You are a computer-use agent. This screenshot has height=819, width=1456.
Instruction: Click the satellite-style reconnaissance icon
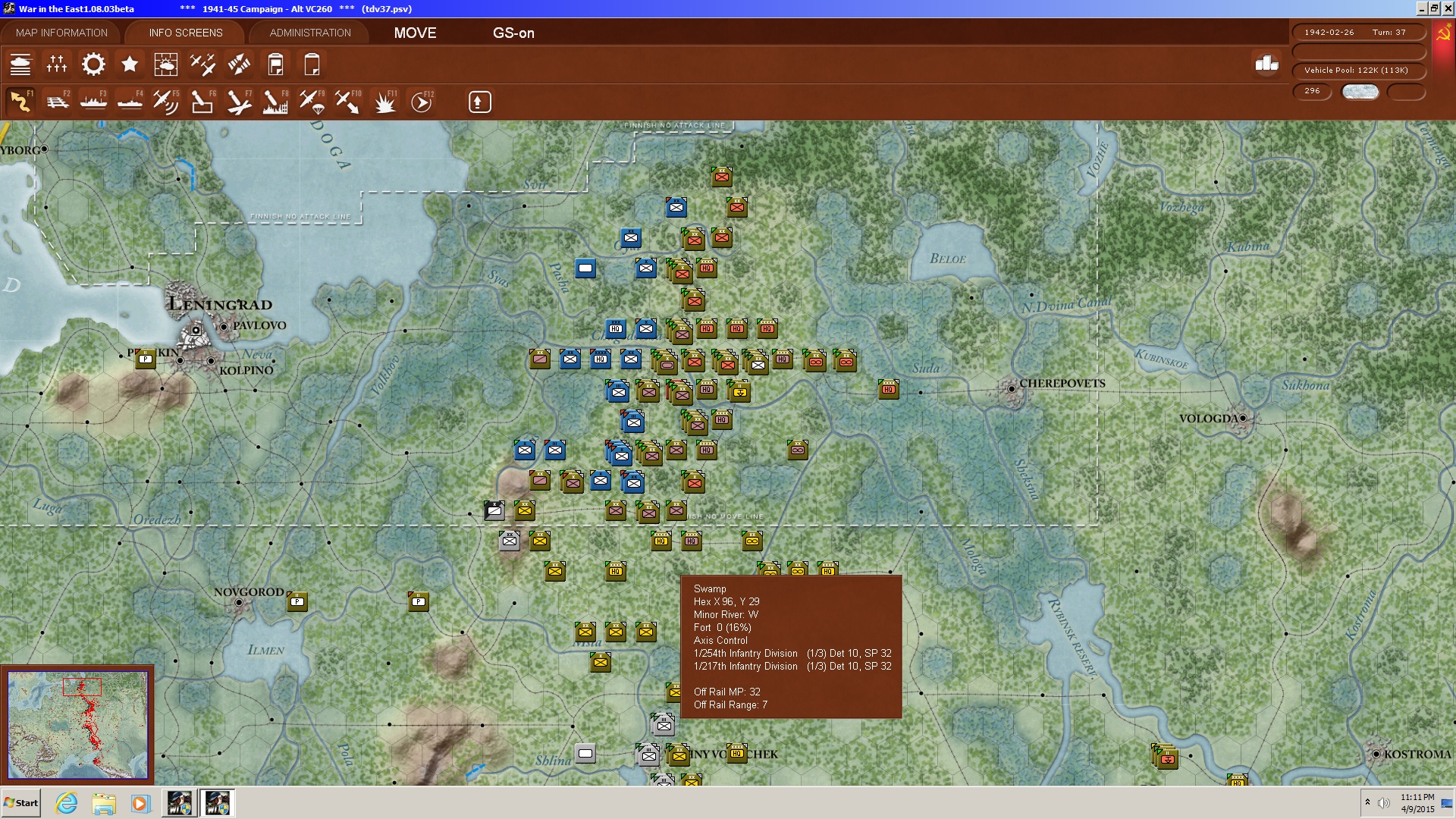(x=239, y=64)
